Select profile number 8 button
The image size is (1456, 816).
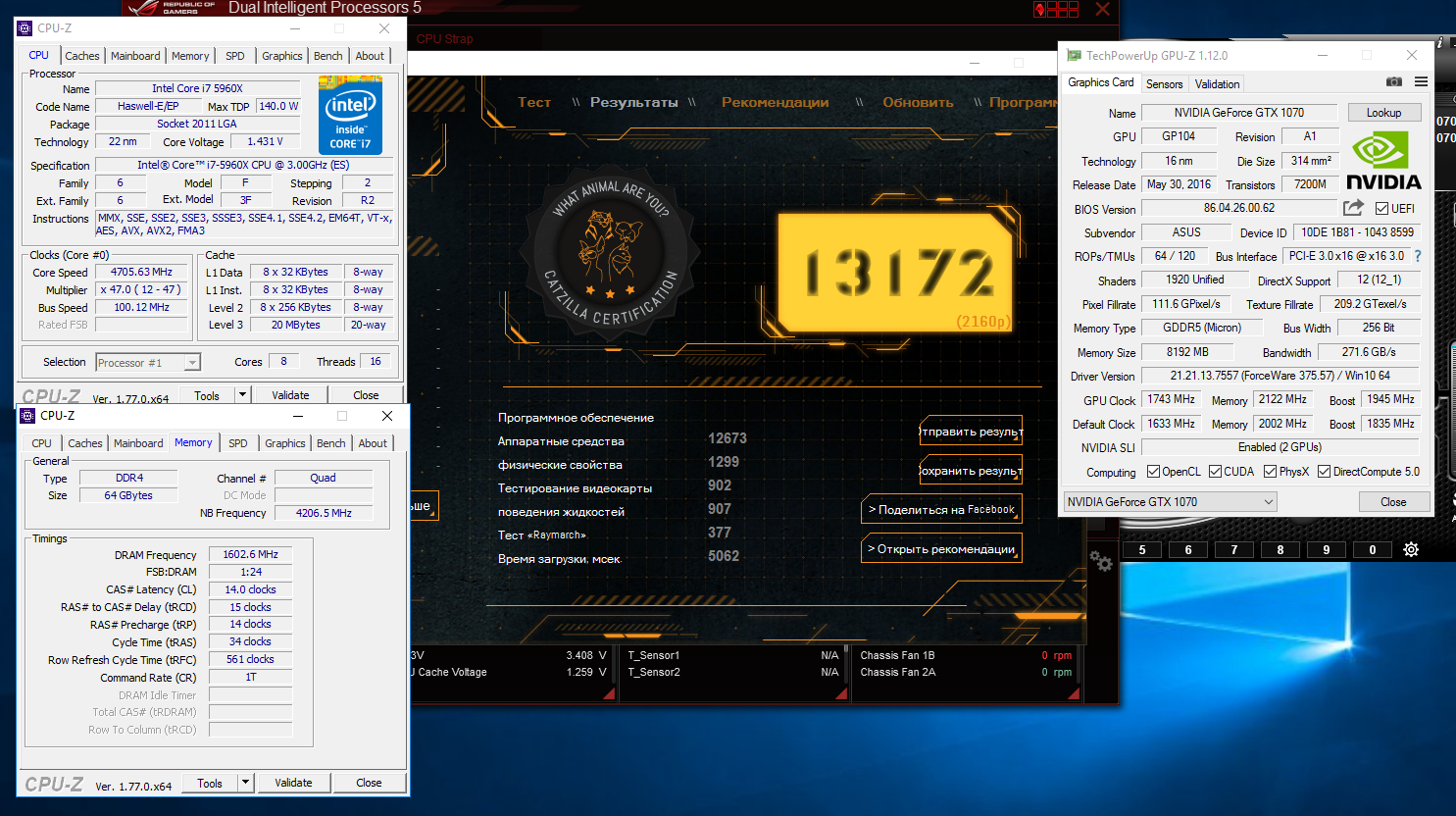[1280, 549]
